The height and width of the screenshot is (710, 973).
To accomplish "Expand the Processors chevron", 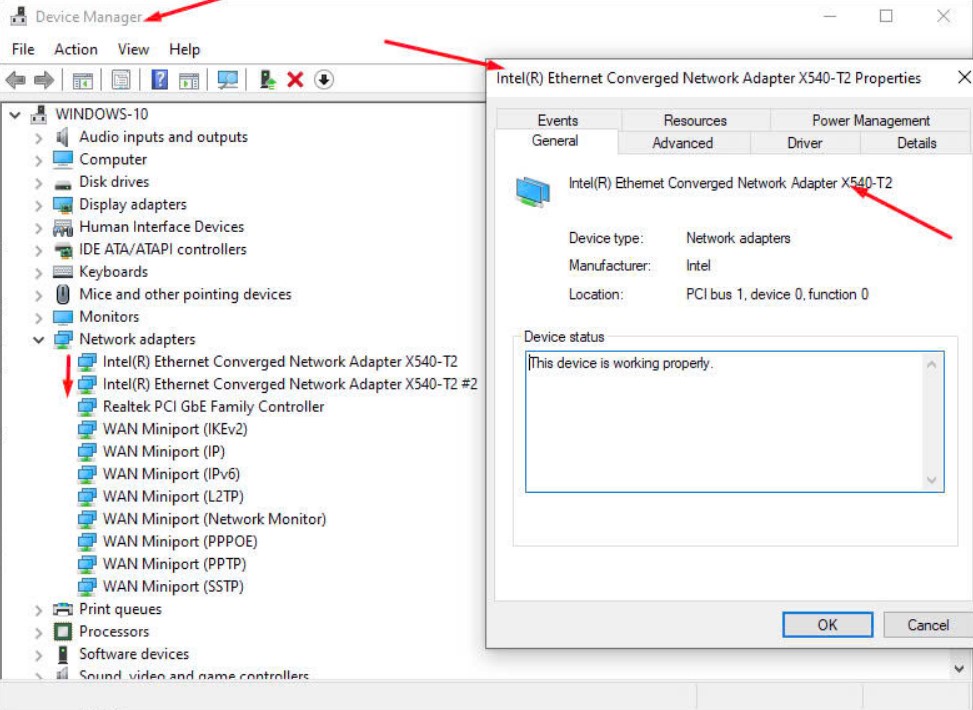I will (x=38, y=632).
